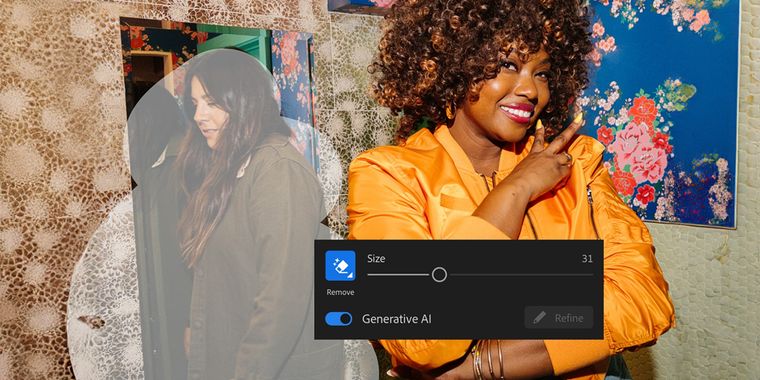Click the Generative AI label
The width and height of the screenshot is (760, 380).
[x=396, y=319]
